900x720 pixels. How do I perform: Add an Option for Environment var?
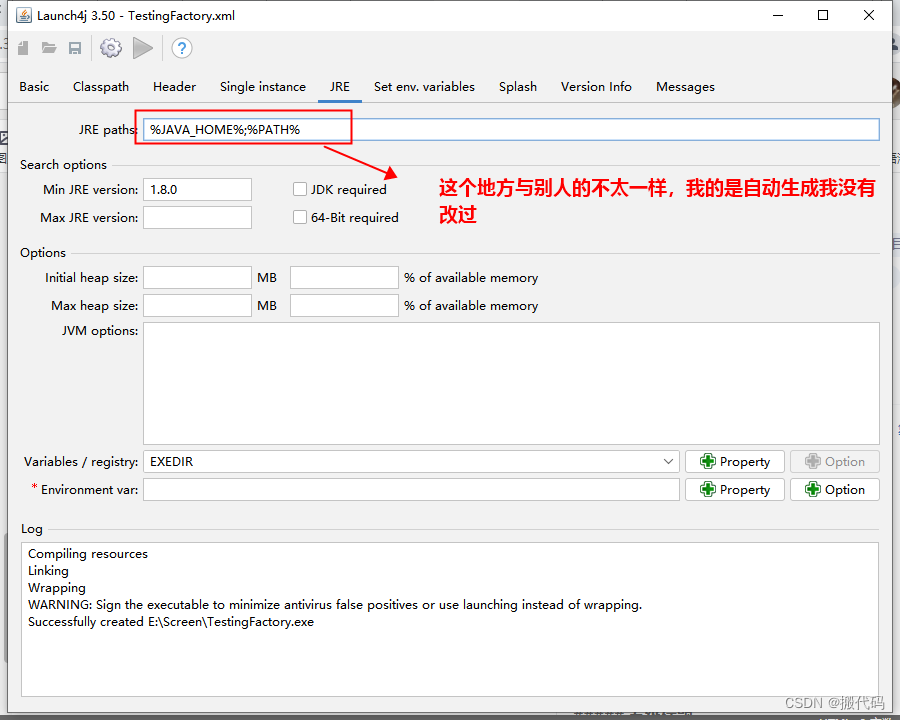click(834, 489)
